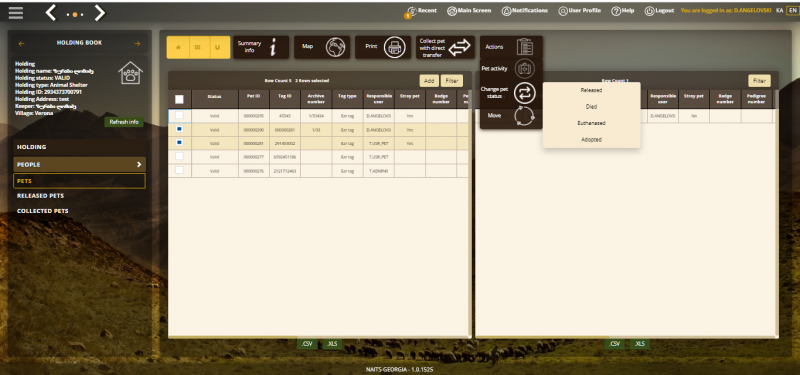The image size is (800, 375).
Task: Click the animal shelter house-paw icon
Action: click(131, 73)
